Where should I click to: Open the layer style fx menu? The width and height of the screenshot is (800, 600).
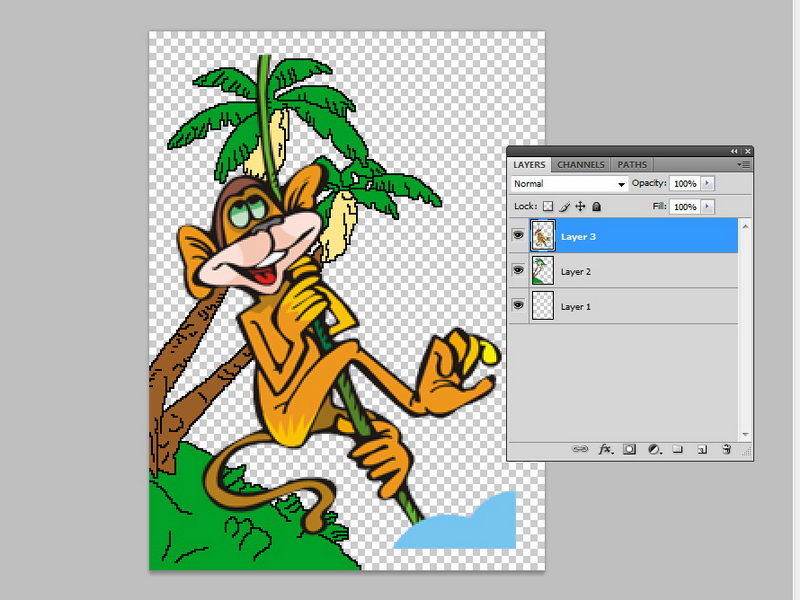coord(606,449)
